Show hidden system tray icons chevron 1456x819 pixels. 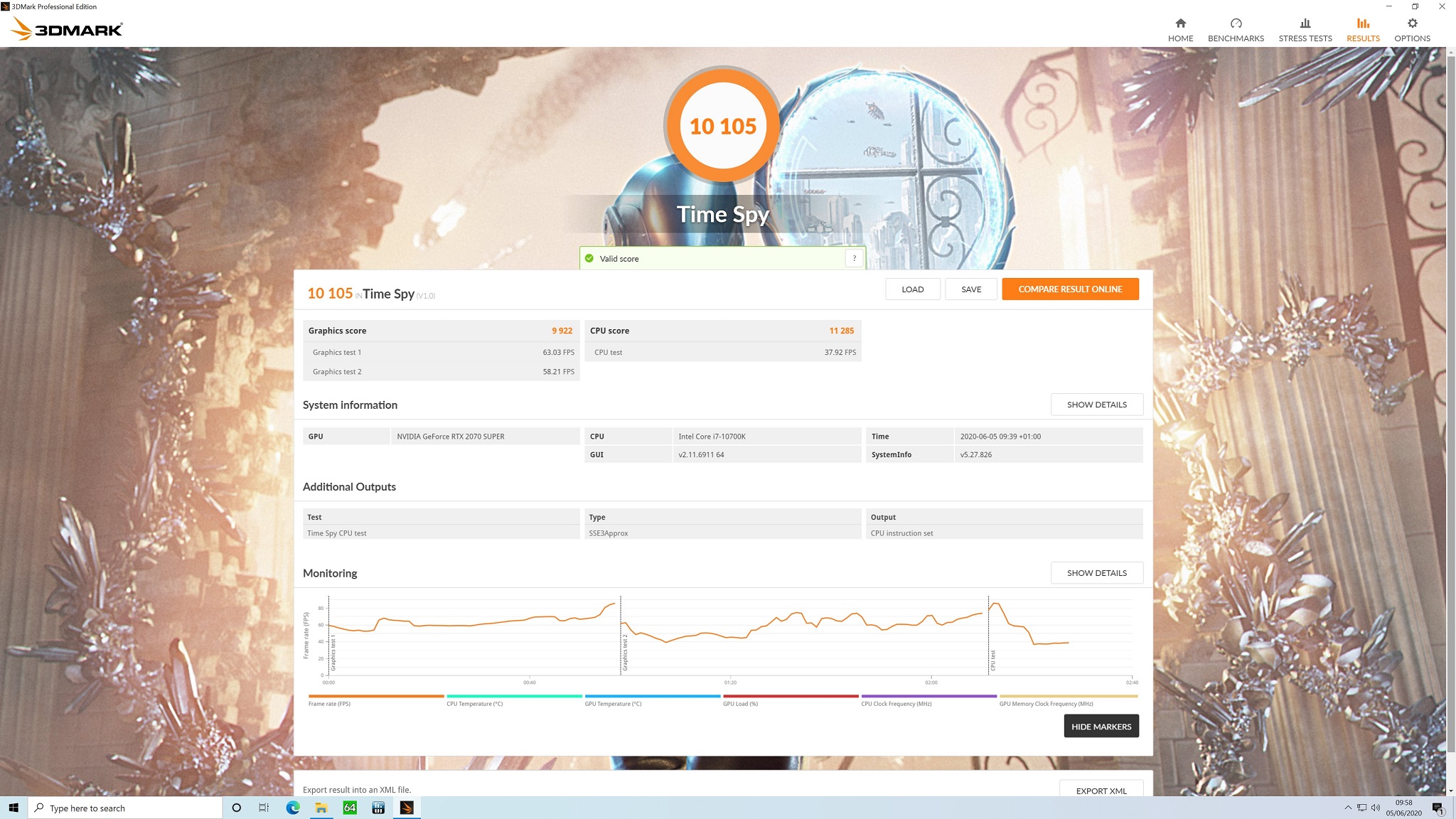(1348, 808)
